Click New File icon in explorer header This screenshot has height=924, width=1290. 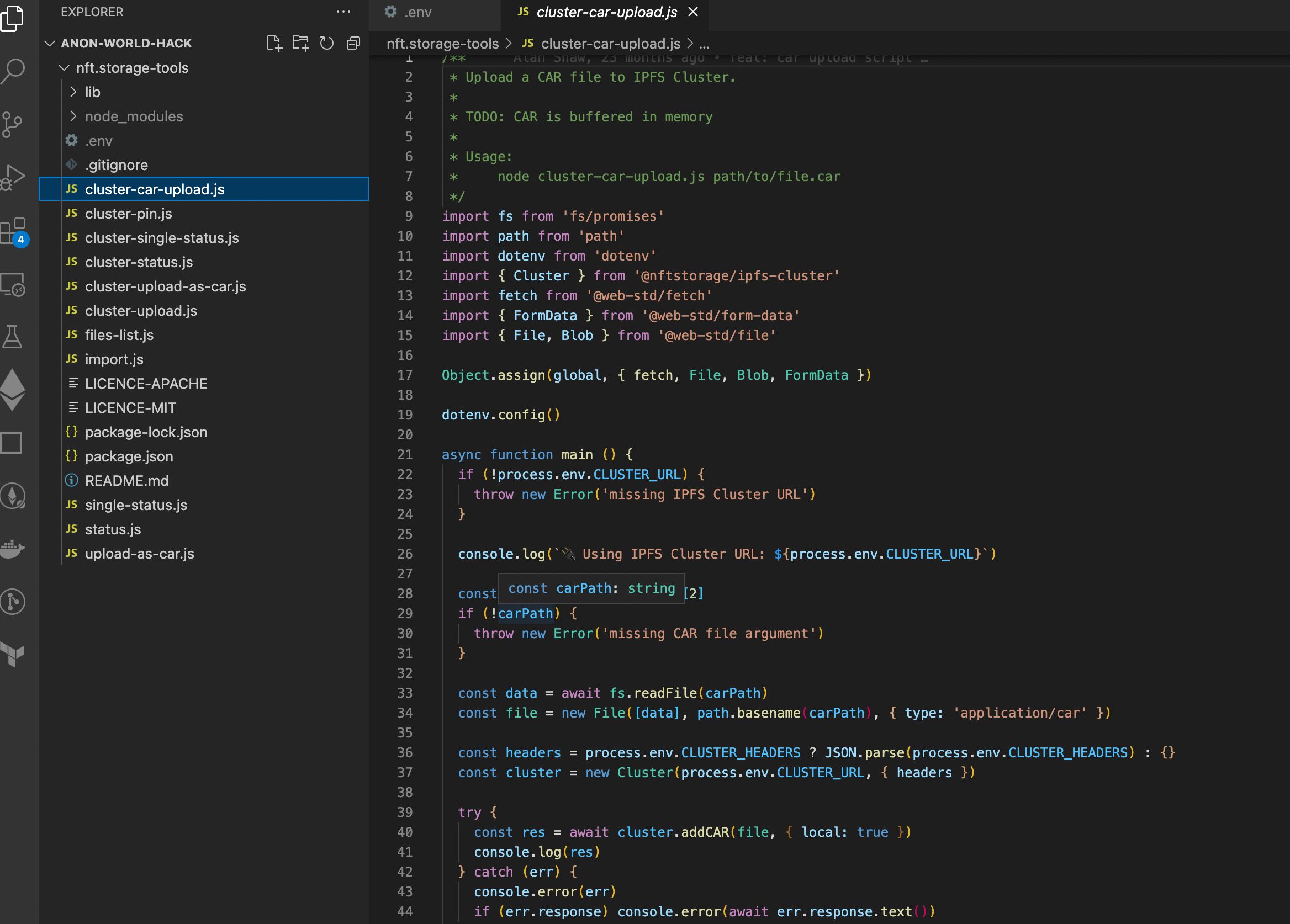274,43
